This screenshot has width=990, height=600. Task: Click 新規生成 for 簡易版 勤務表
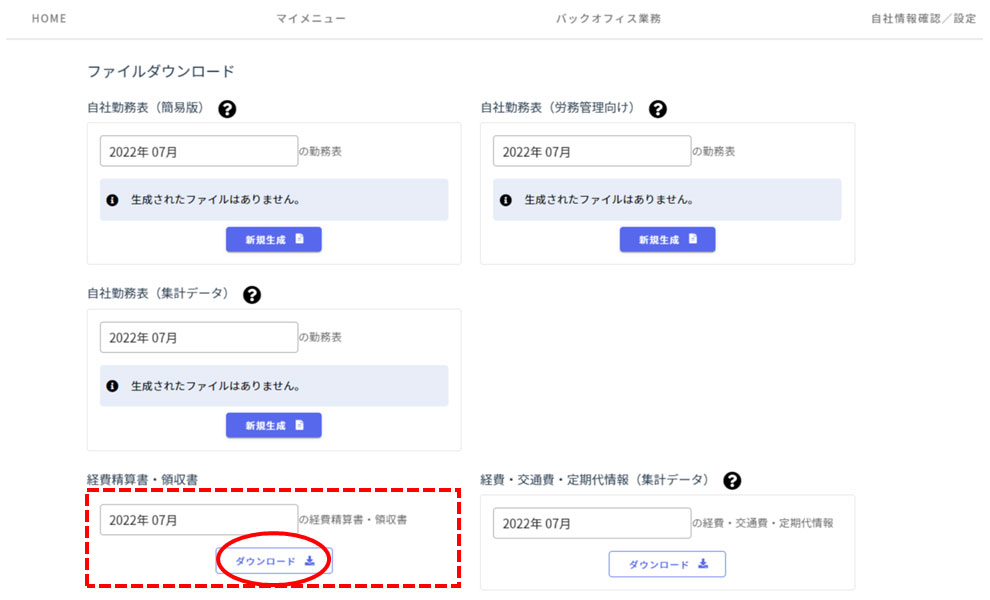coord(274,239)
